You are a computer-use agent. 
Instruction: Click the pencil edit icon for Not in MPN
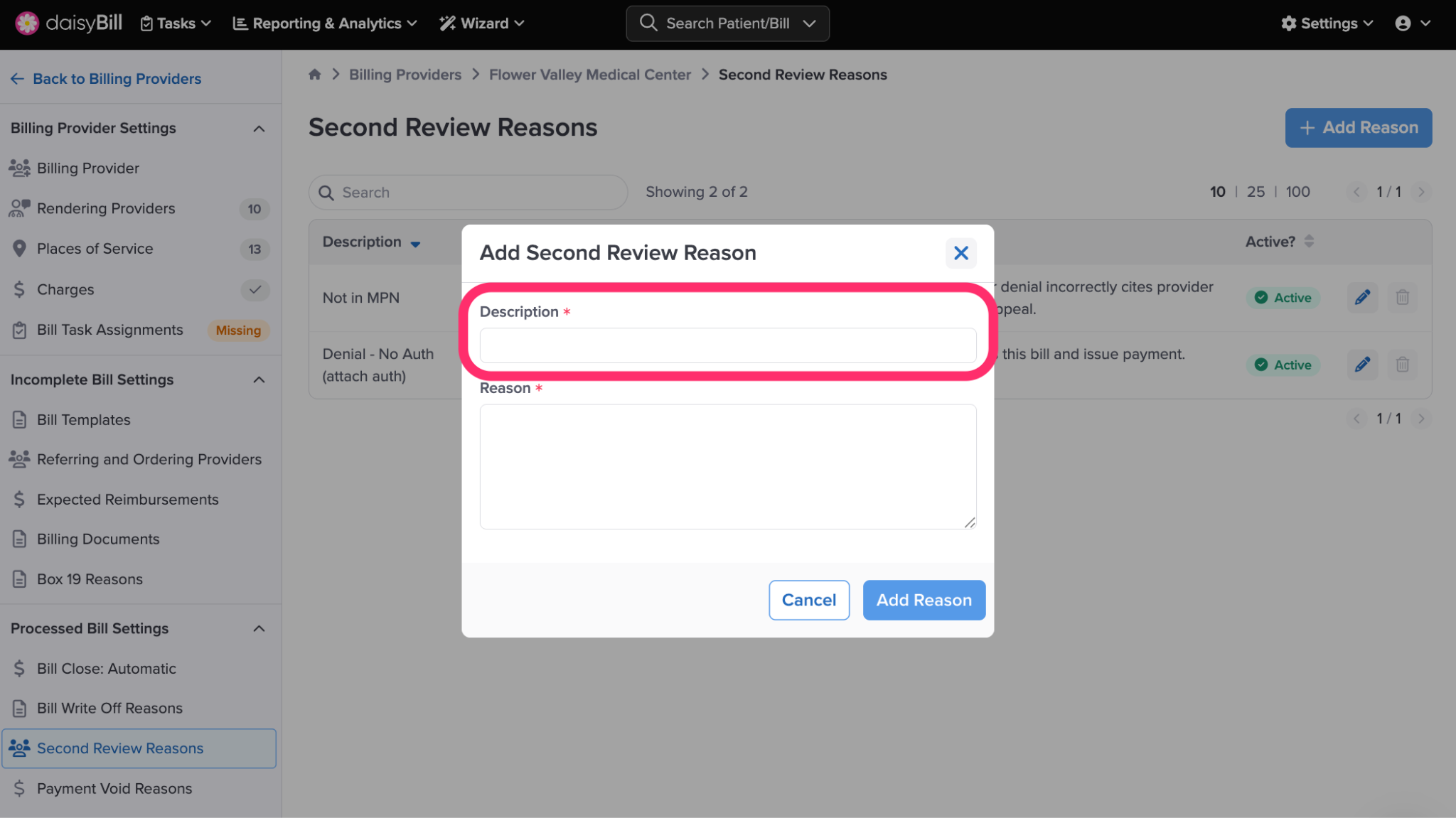coord(1362,298)
